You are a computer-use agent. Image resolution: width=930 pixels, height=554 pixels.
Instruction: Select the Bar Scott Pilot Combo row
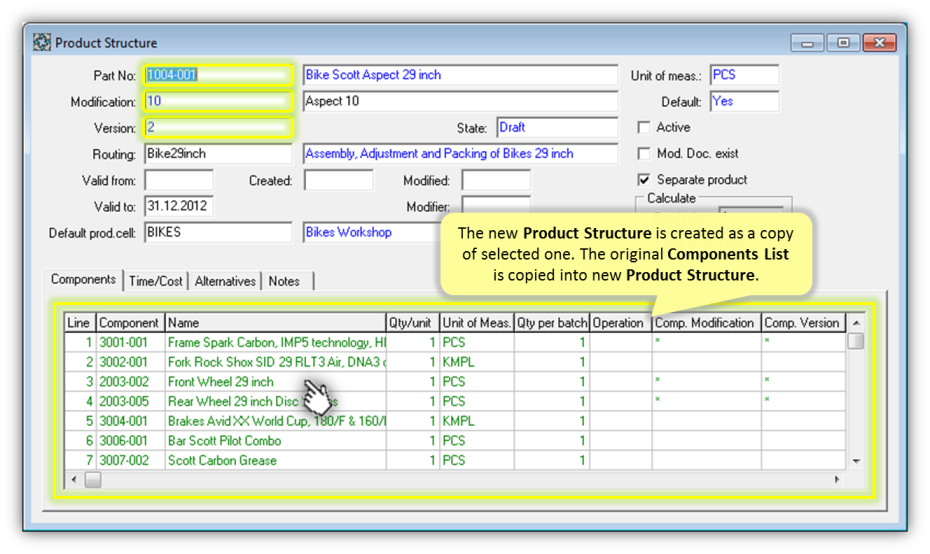click(x=455, y=441)
